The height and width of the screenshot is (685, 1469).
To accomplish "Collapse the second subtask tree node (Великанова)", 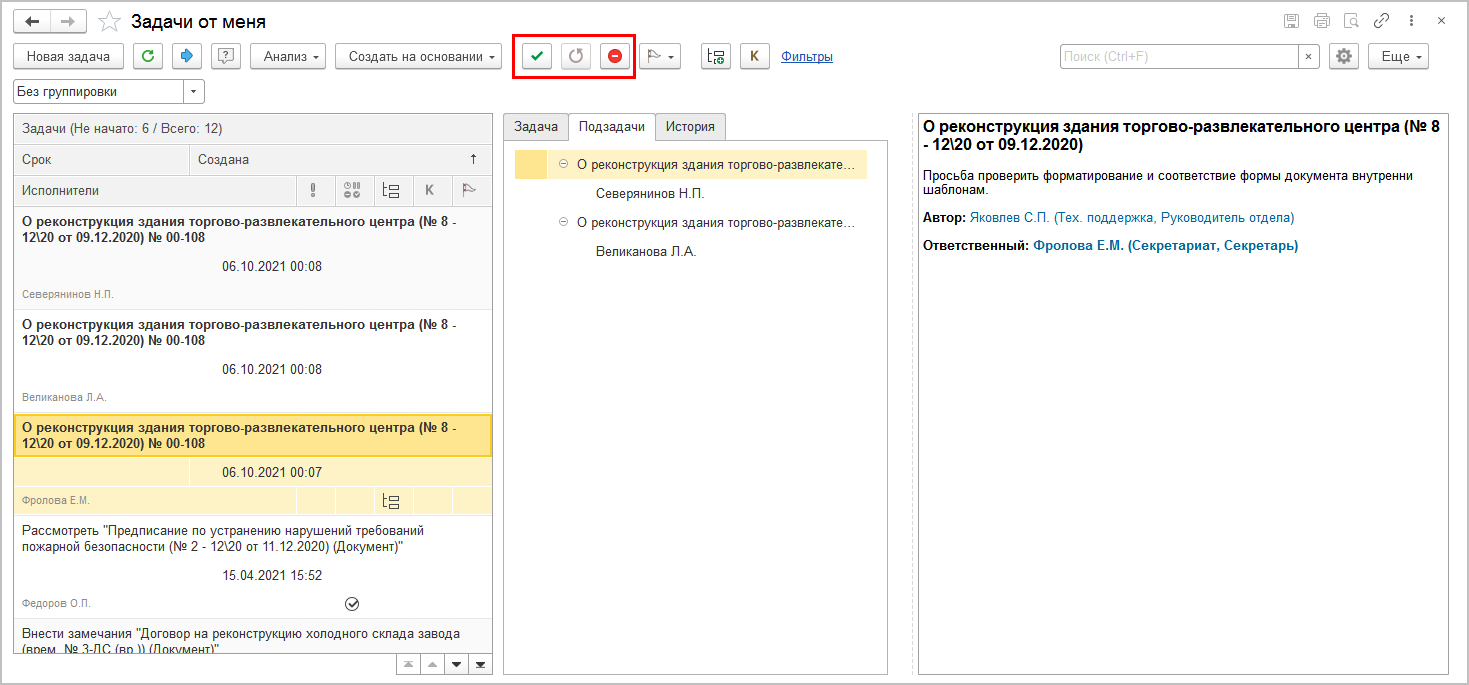I will pyautogui.click(x=564, y=223).
